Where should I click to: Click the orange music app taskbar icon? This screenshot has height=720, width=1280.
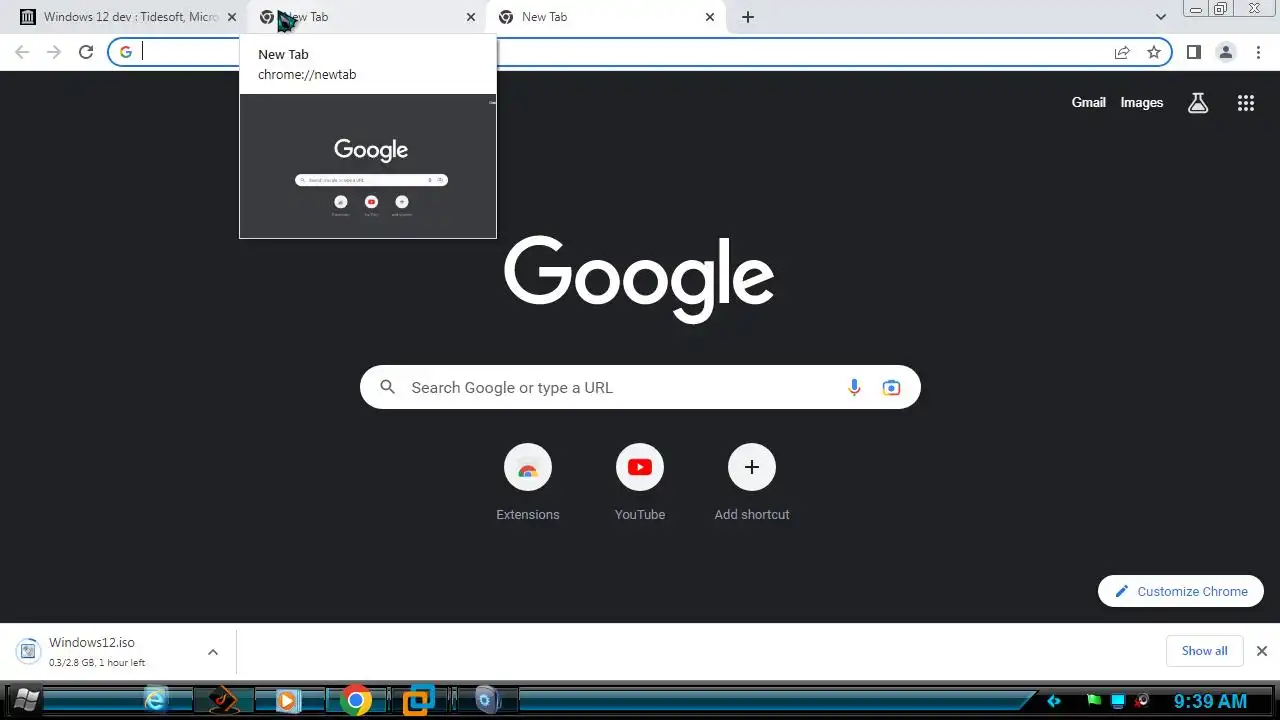(x=224, y=700)
